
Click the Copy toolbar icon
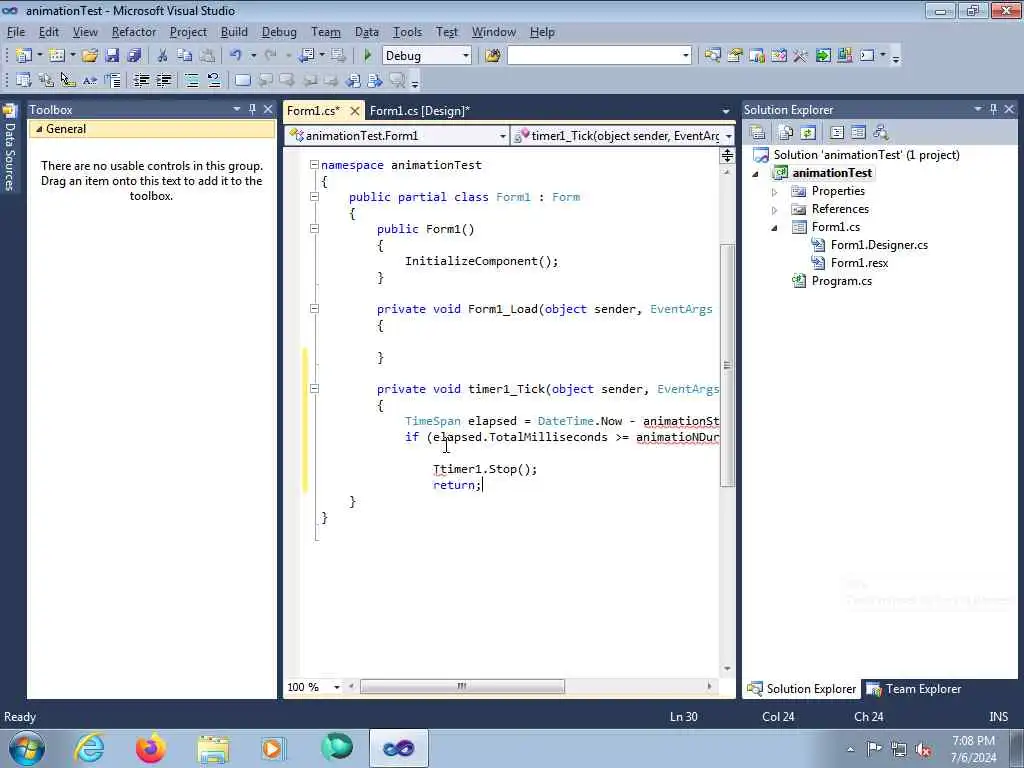185,56
